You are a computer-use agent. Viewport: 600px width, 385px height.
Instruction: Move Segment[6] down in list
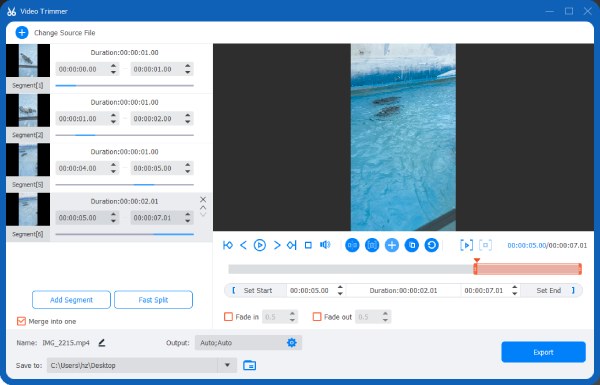tap(203, 214)
